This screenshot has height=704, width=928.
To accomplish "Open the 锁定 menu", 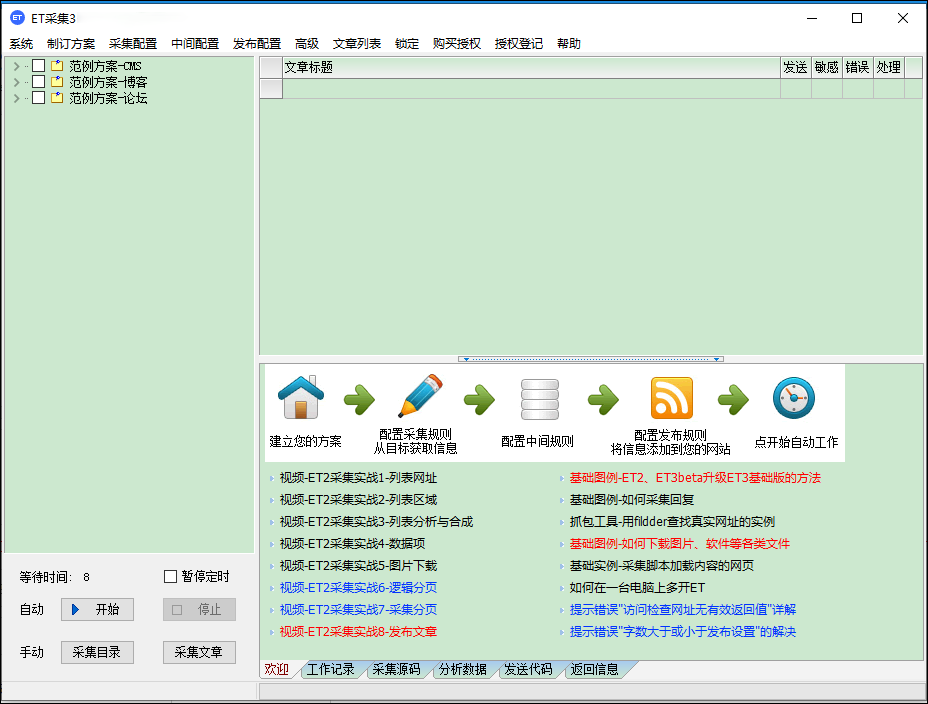I will [407, 44].
